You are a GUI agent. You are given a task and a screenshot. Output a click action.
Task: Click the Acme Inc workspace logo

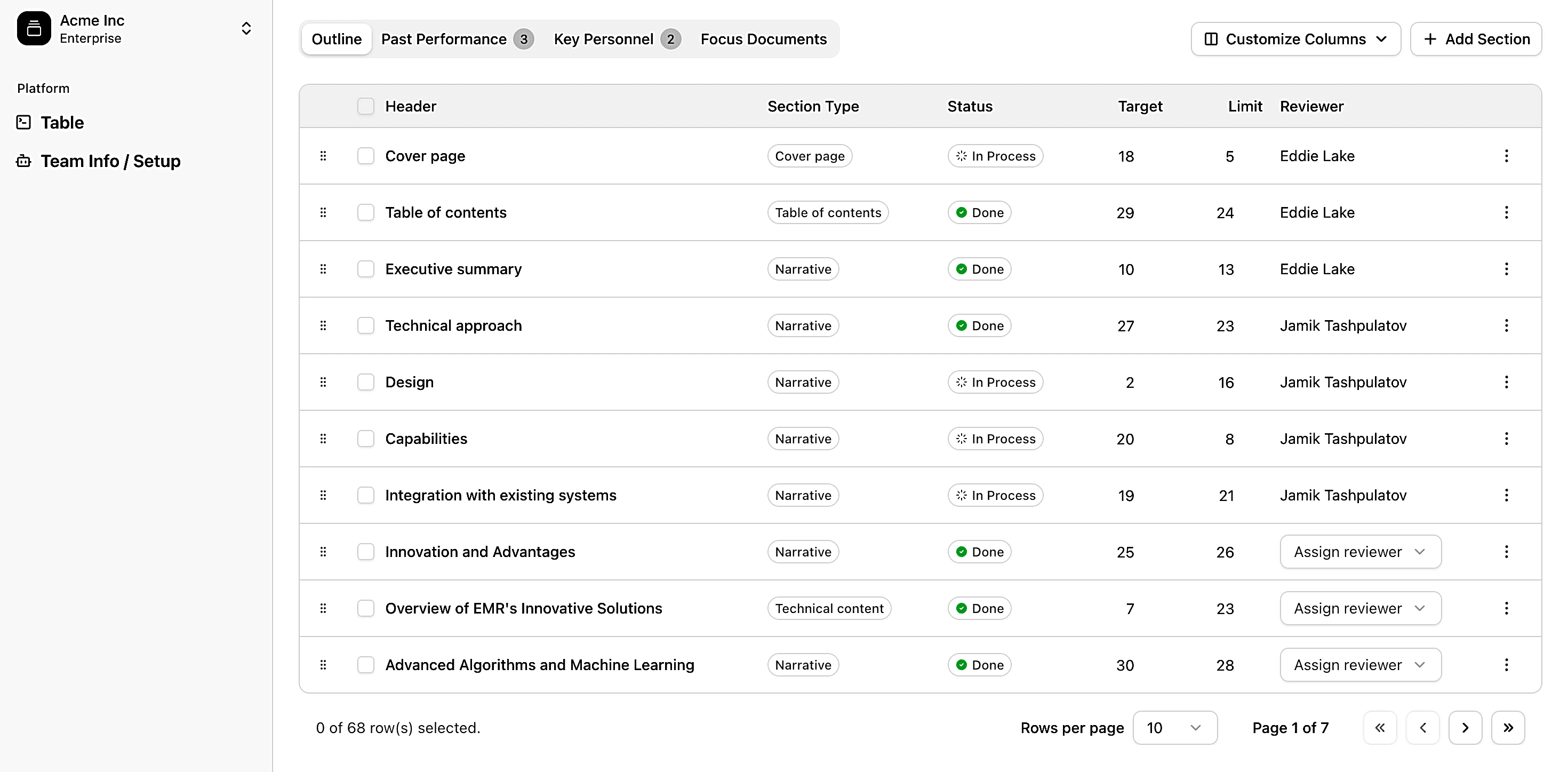tap(34, 28)
